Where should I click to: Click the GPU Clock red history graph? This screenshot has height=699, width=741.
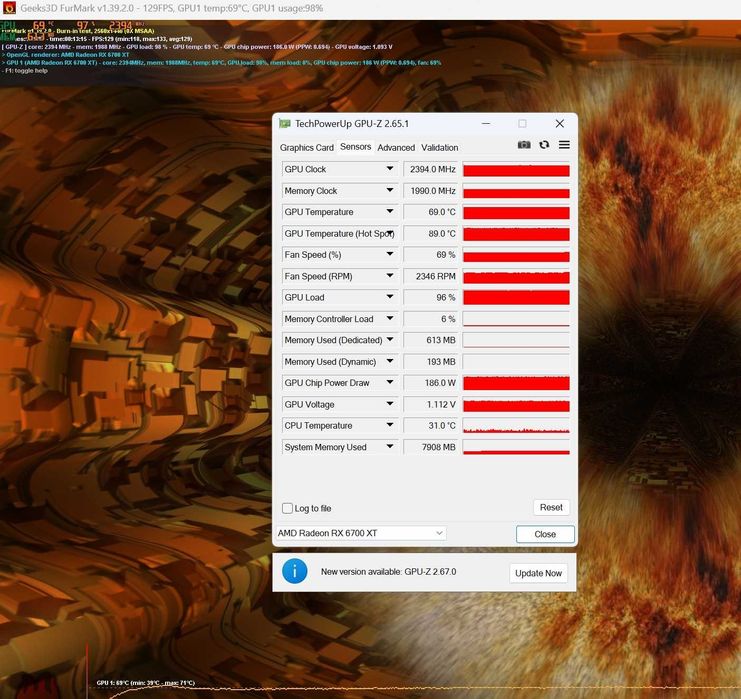tap(516, 170)
